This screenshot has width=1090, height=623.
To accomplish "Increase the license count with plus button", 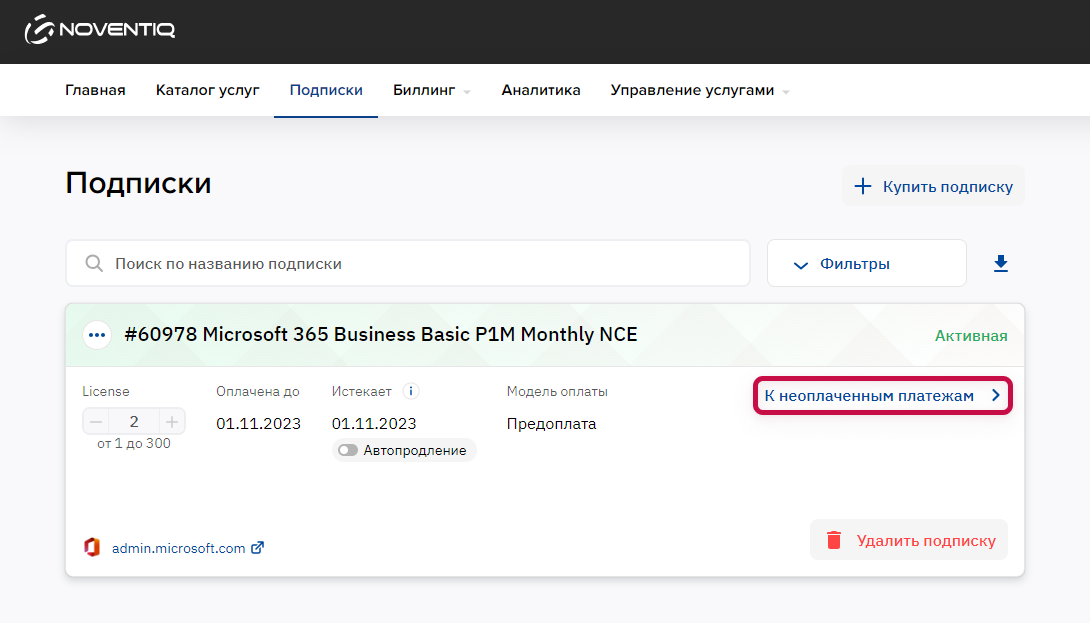I will (x=172, y=421).
